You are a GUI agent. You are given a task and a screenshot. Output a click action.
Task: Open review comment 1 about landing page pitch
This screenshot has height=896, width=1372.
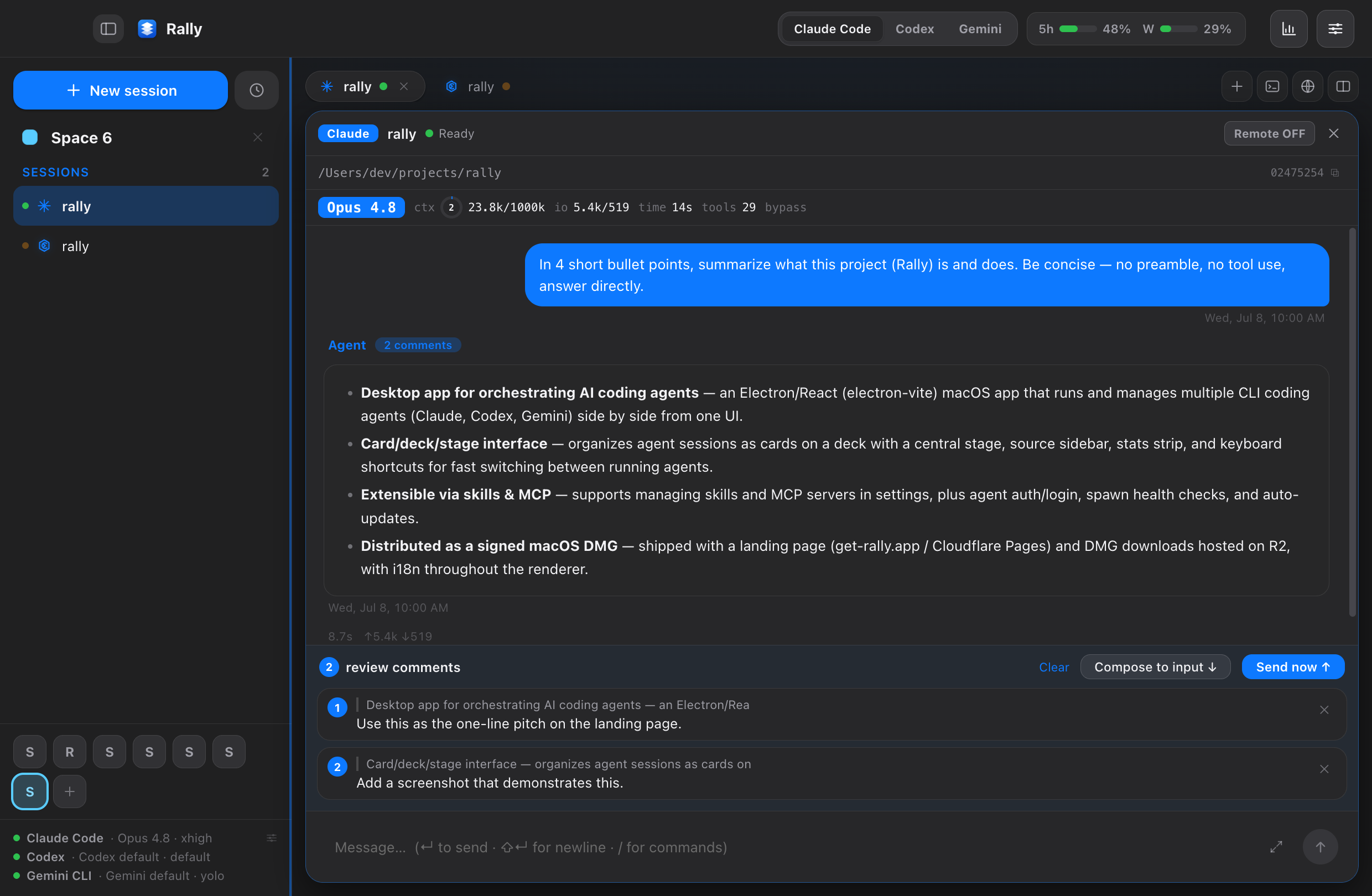831,714
